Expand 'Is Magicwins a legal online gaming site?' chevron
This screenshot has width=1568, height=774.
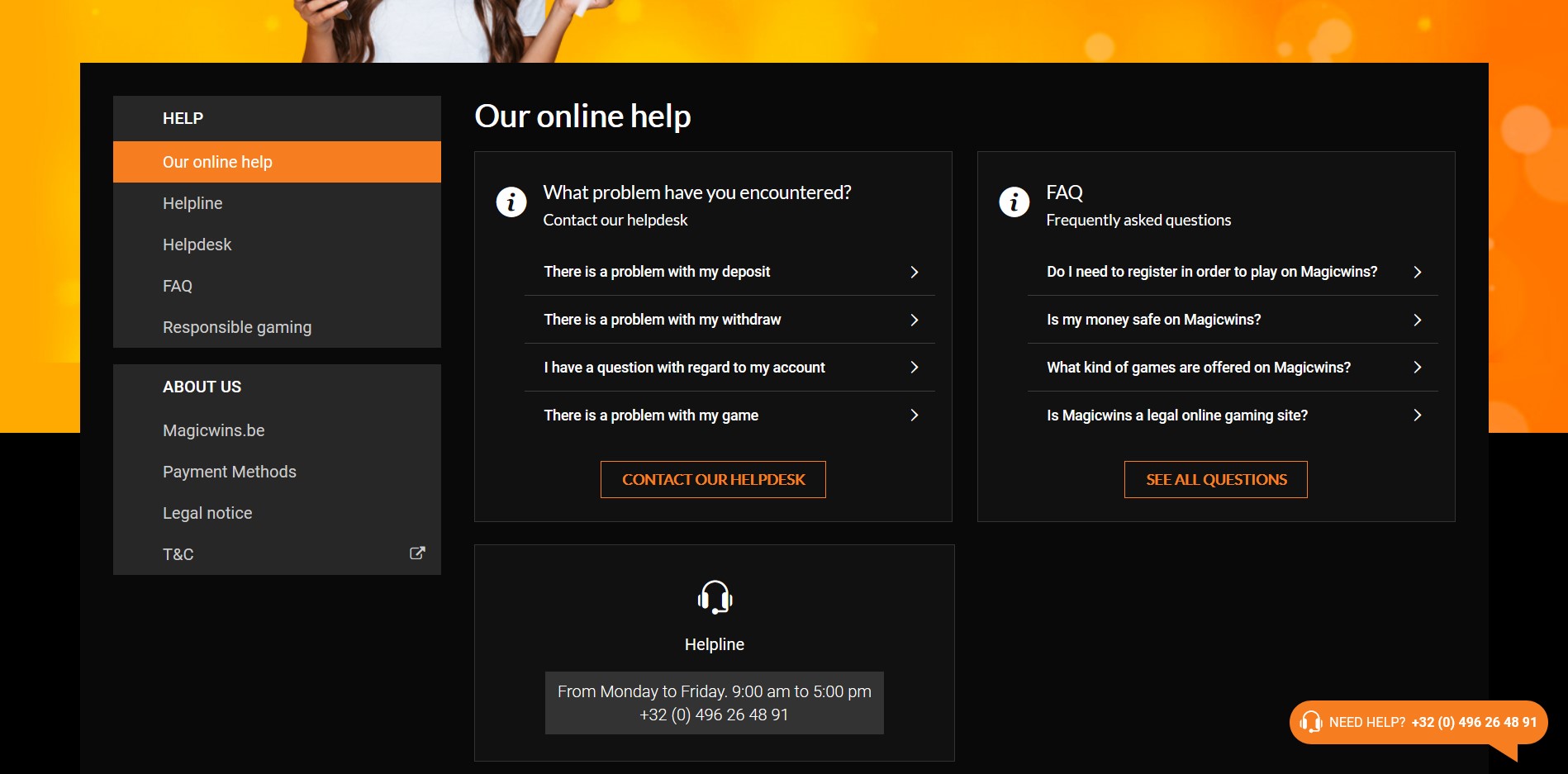pyautogui.click(x=1418, y=415)
